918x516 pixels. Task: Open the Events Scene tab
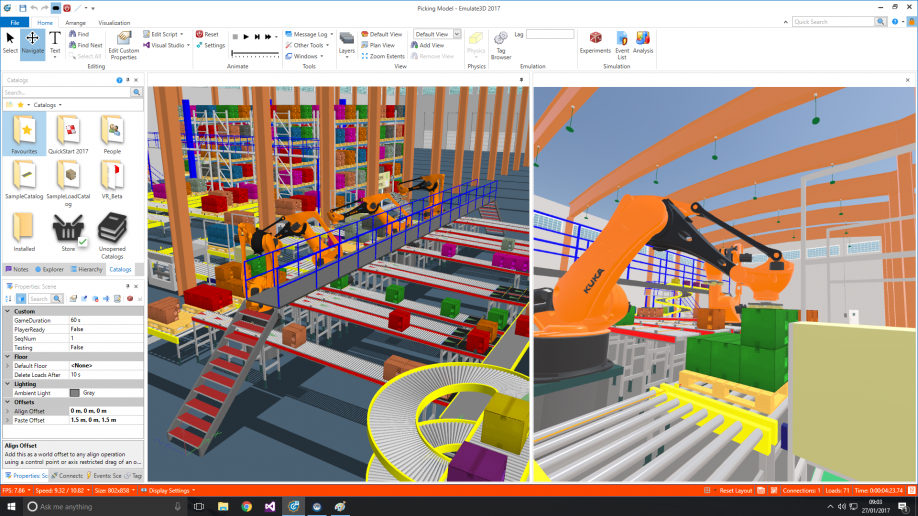click(105, 476)
